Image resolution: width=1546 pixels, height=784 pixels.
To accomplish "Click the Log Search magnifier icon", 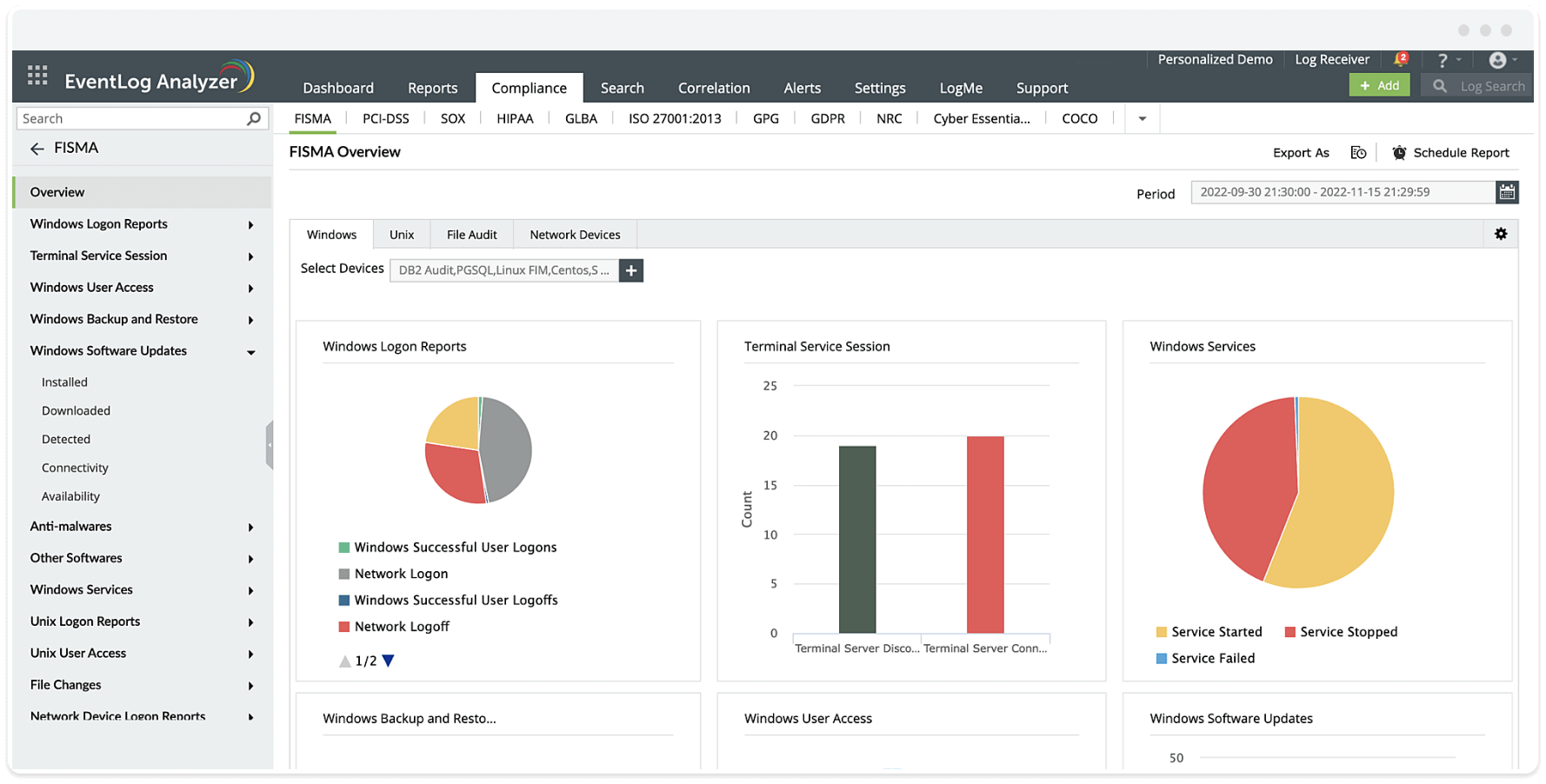I will point(1440,86).
